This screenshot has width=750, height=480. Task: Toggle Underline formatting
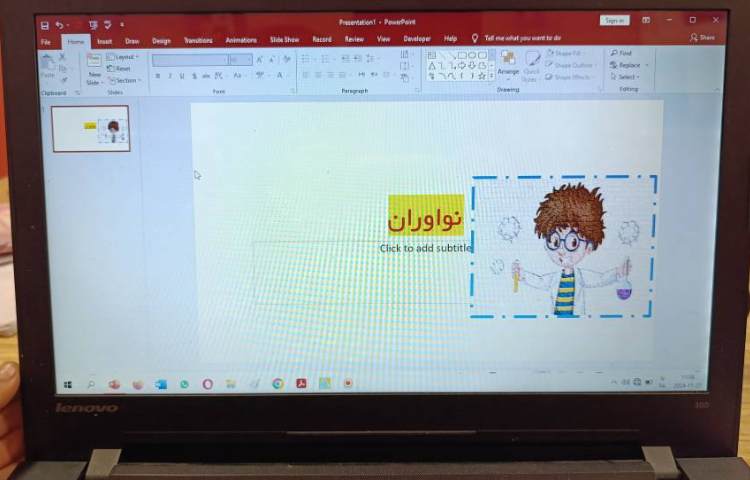click(182, 76)
